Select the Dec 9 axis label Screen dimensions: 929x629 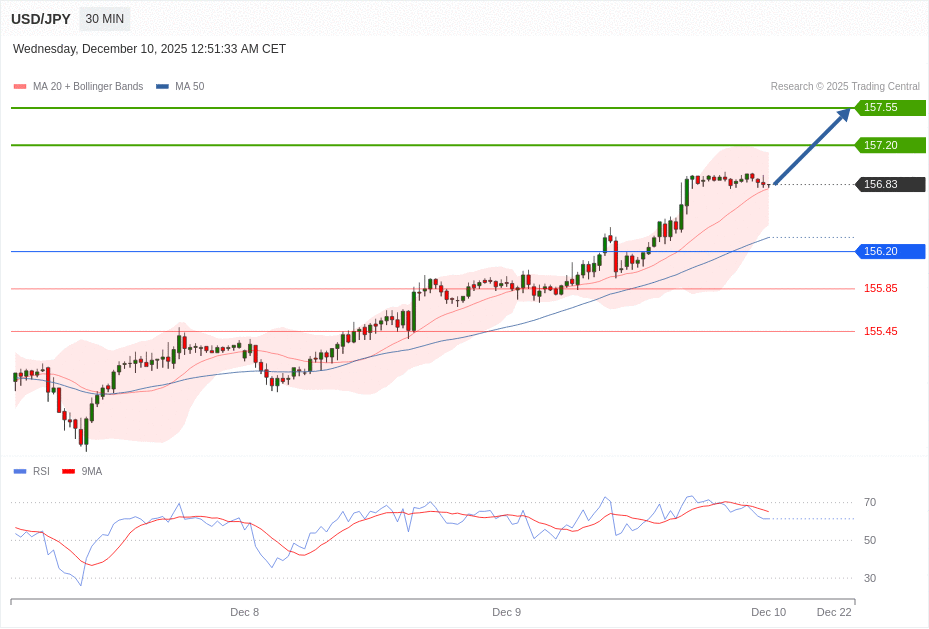pos(506,612)
